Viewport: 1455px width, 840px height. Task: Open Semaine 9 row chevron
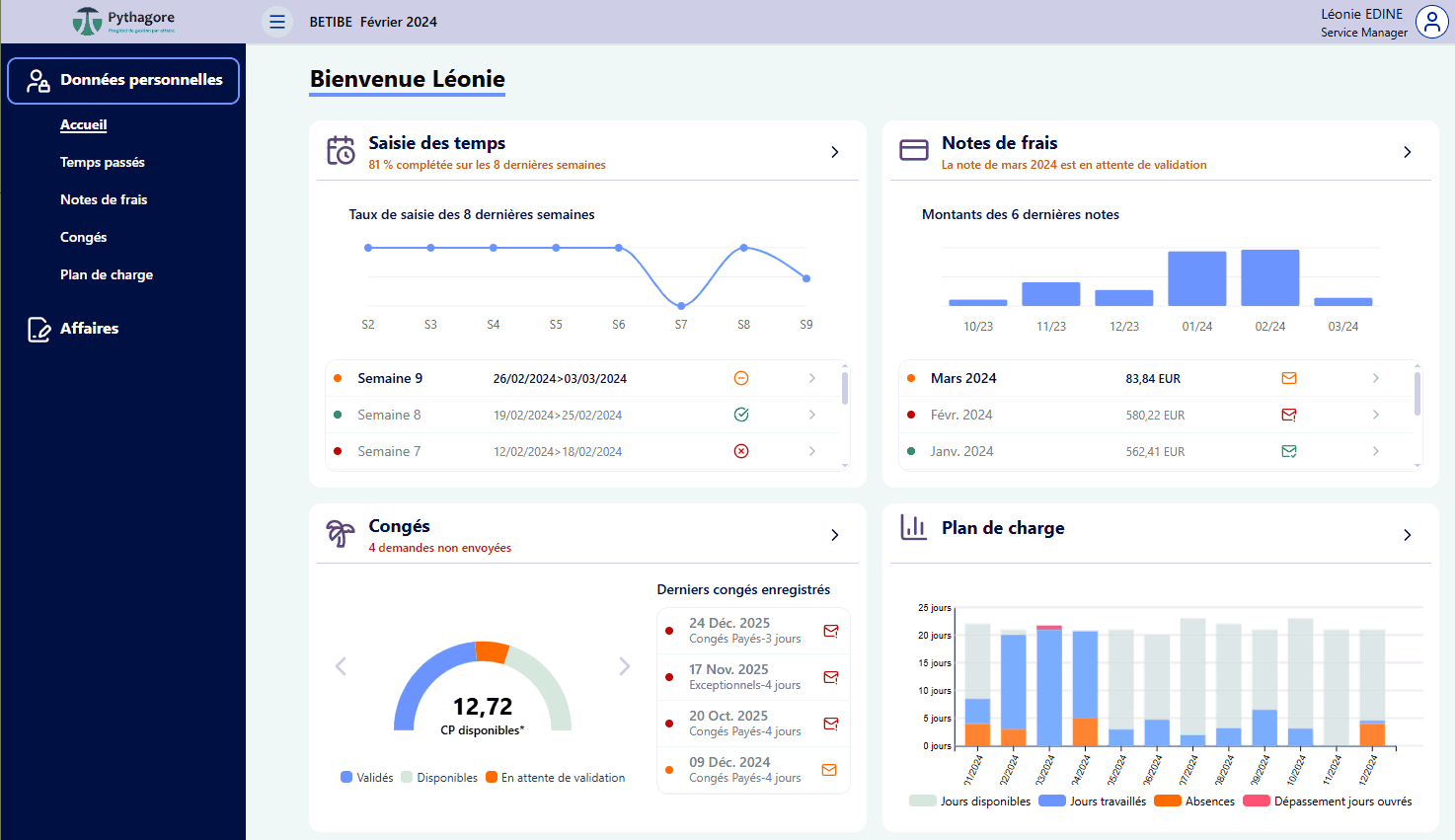pyautogui.click(x=812, y=378)
